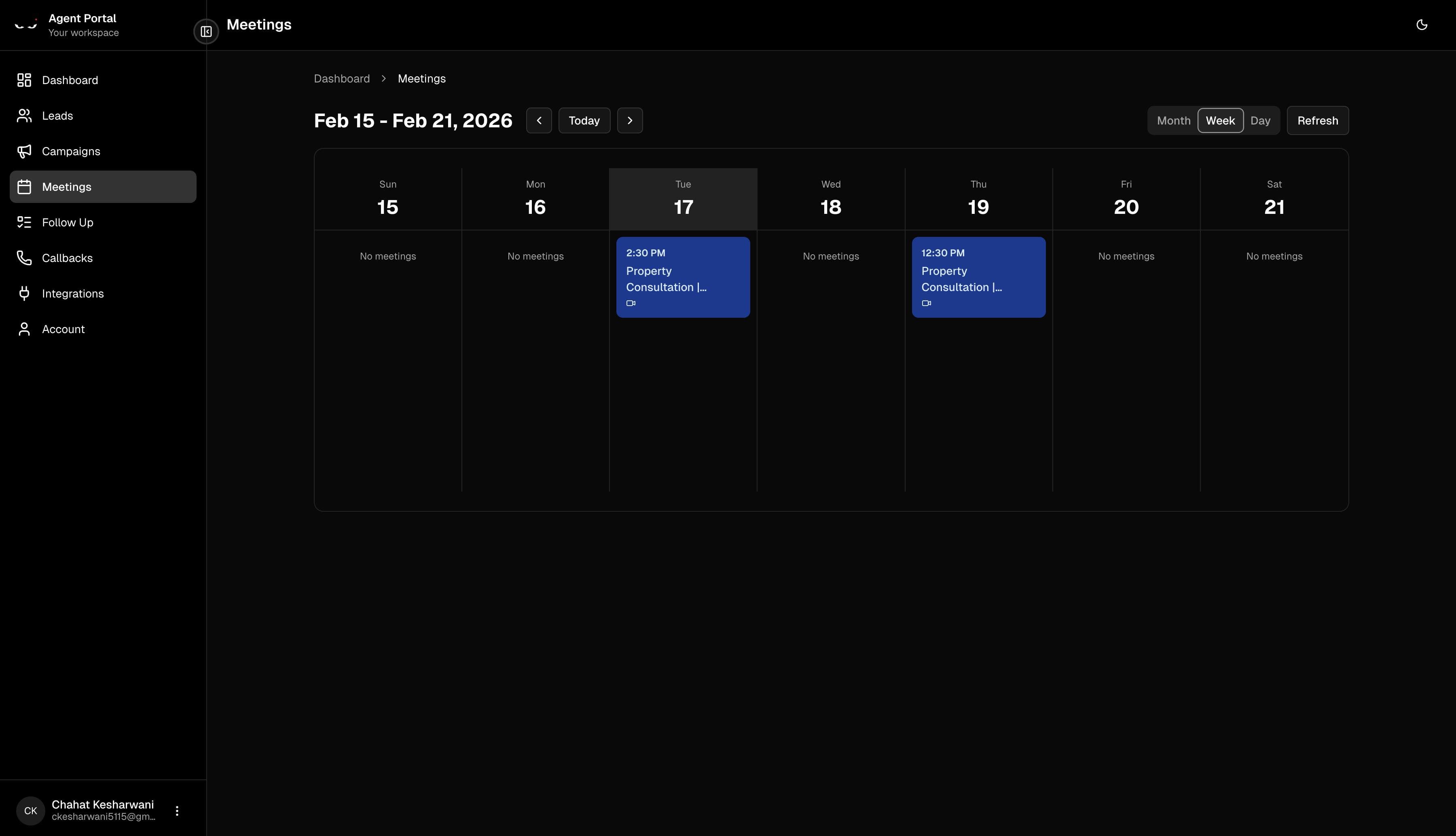Toggle the sidebar collapse icon beside Meetings title
The image size is (1456, 836).
[205, 32]
